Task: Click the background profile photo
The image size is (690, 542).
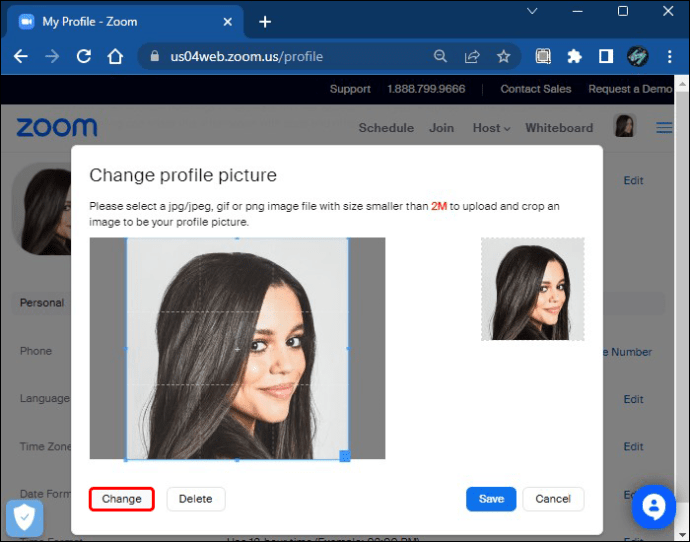Action: point(43,210)
